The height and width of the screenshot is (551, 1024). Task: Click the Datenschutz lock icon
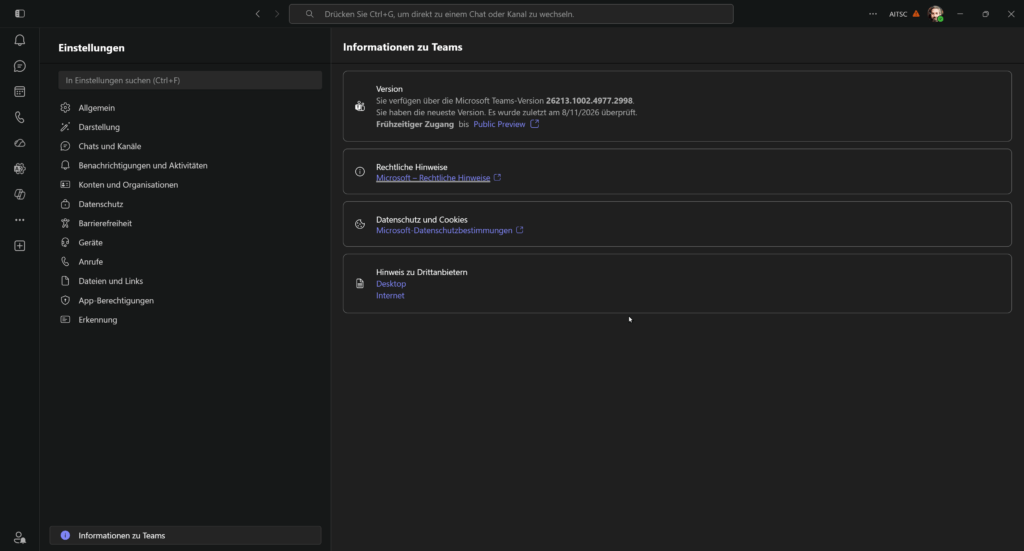[x=65, y=204]
